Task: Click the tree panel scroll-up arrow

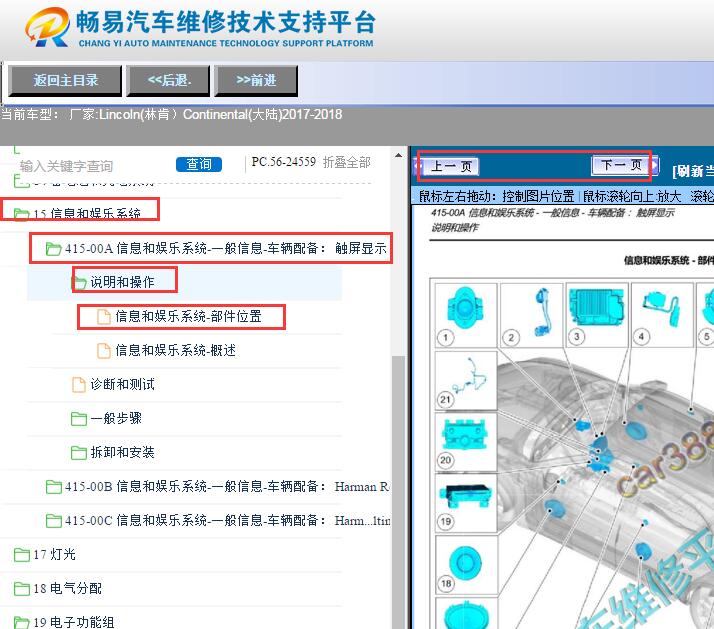Action: click(398, 155)
